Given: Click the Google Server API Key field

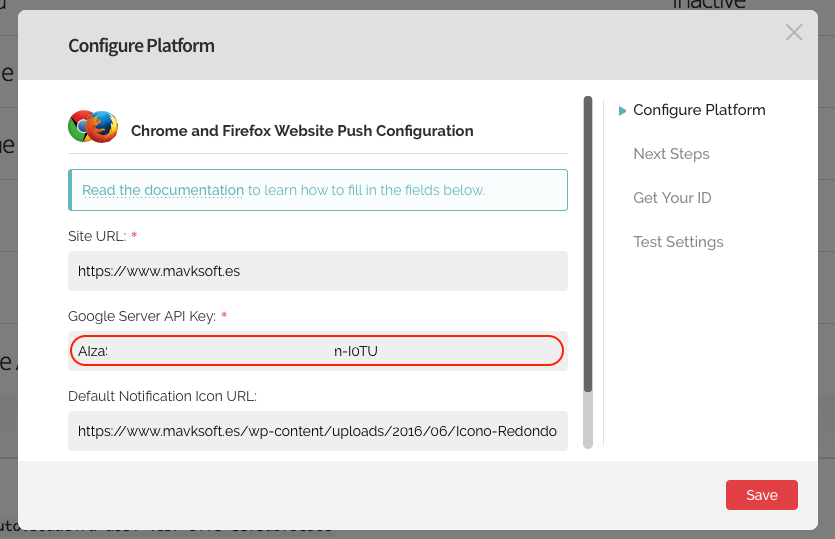Looking at the screenshot, I should click(317, 351).
